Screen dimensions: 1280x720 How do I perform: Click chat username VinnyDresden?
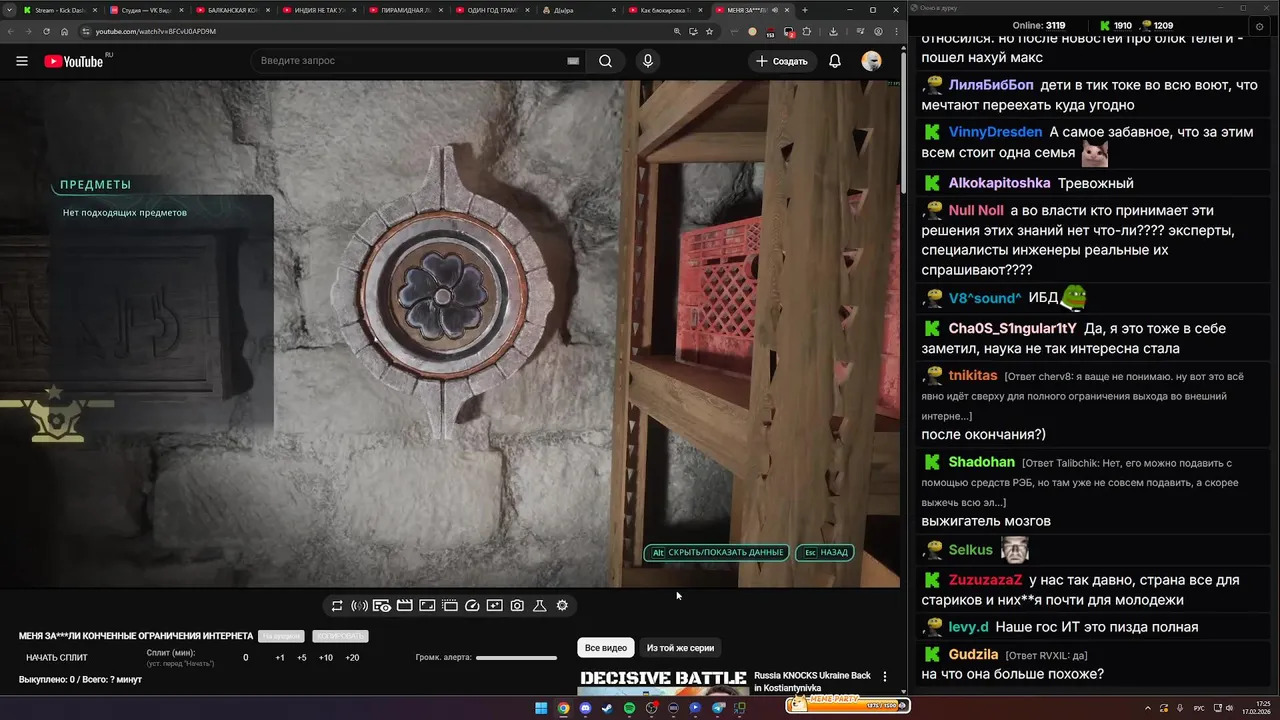995,132
